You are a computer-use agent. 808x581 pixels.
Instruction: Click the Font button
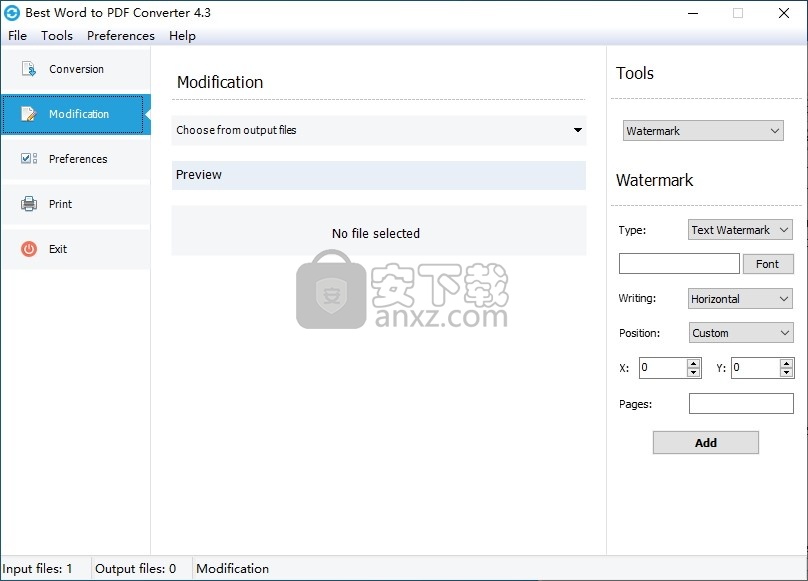[767, 264]
